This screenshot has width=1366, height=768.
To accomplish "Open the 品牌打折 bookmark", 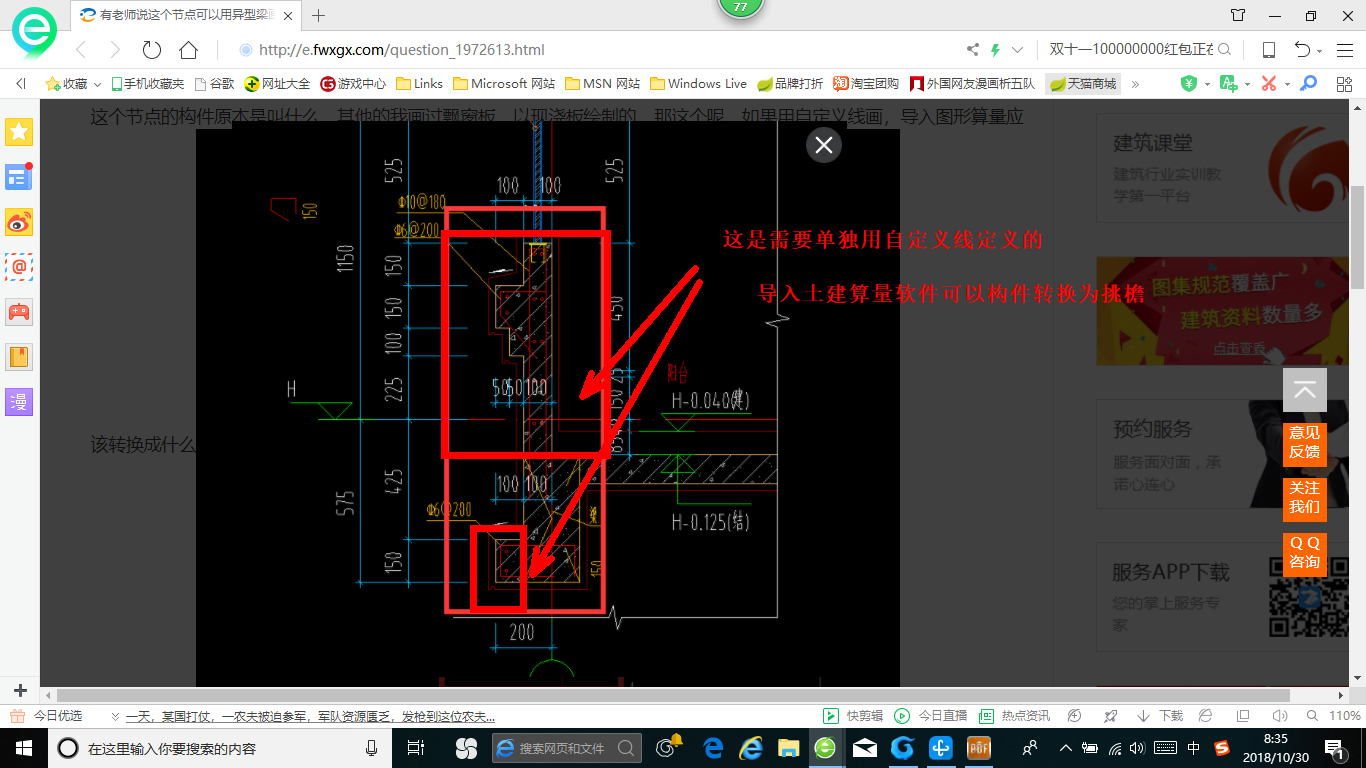I will coord(790,84).
